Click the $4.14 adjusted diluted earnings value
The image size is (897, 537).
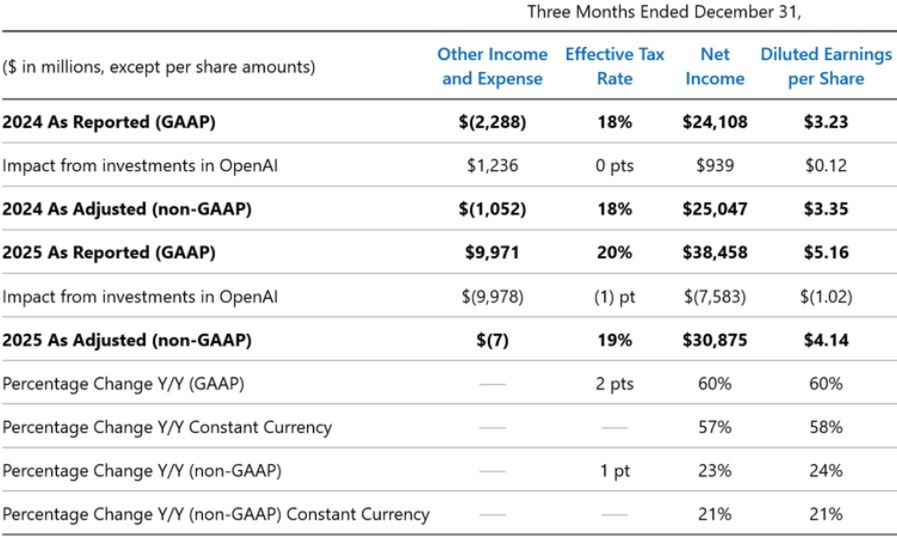point(825,340)
